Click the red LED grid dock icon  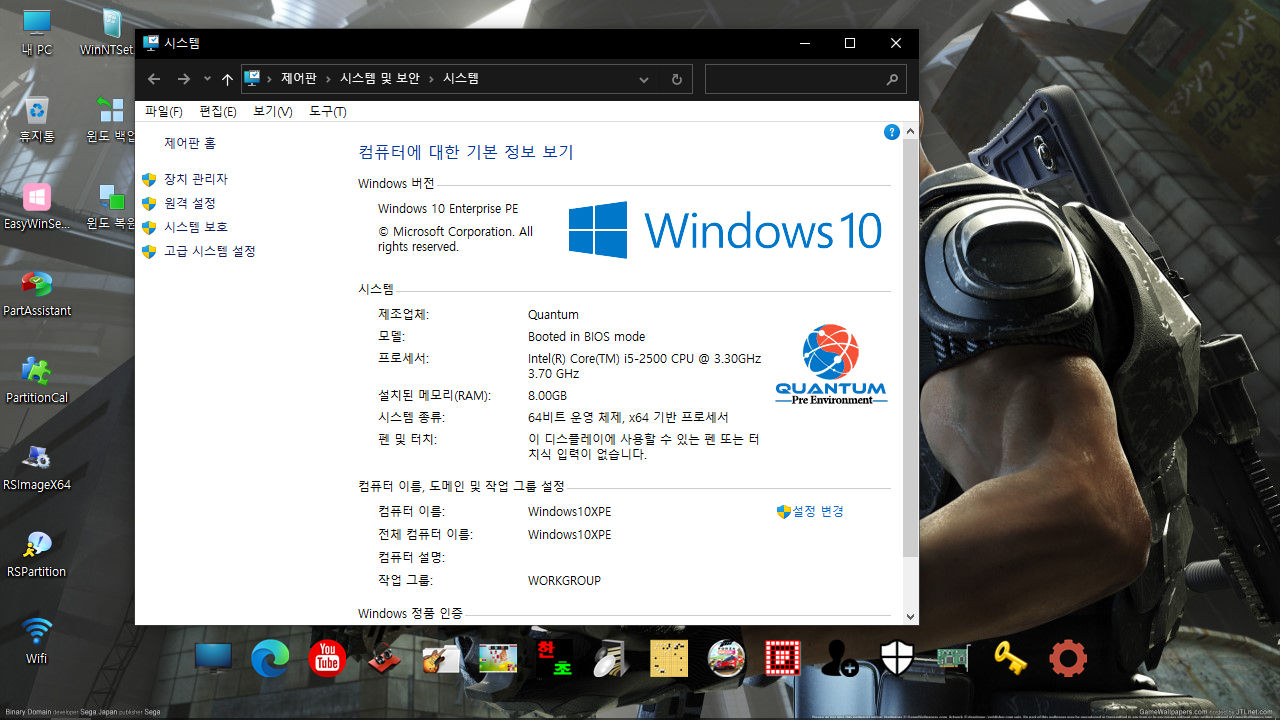[x=783, y=658]
